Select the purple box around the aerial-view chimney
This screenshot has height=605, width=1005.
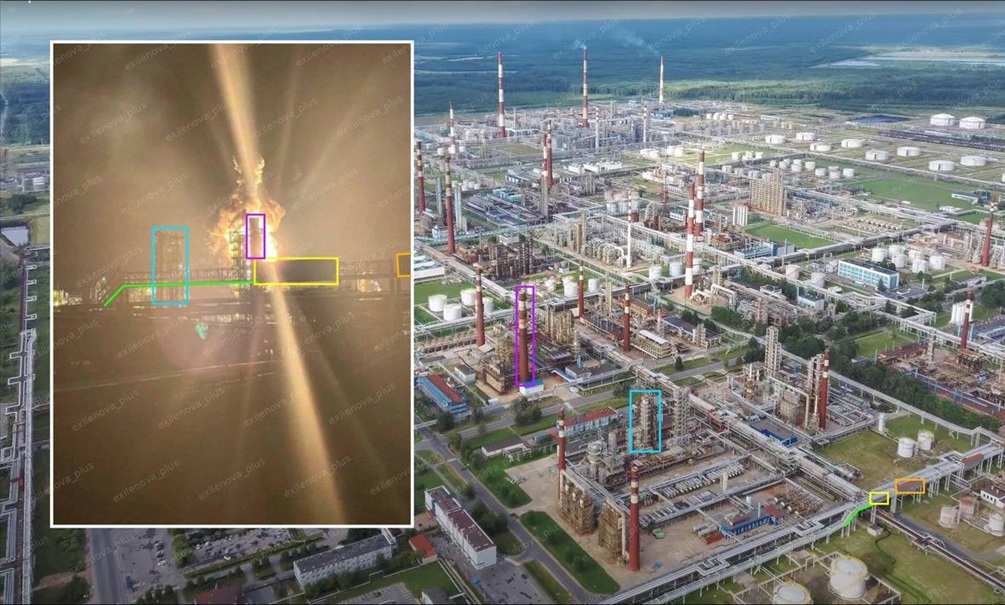click(x=524, y=335)
